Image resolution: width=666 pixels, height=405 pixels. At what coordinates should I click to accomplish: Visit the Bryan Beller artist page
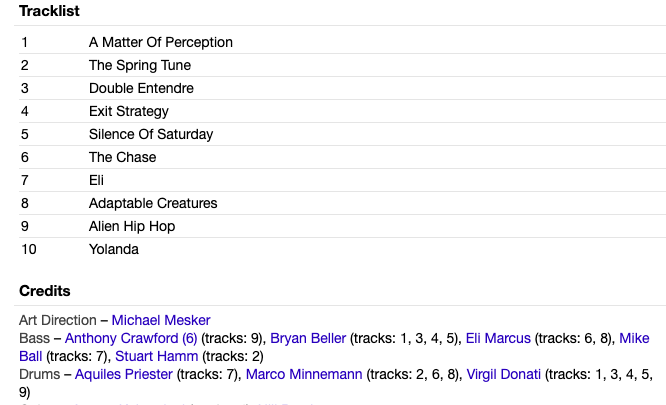coord(308,338)
